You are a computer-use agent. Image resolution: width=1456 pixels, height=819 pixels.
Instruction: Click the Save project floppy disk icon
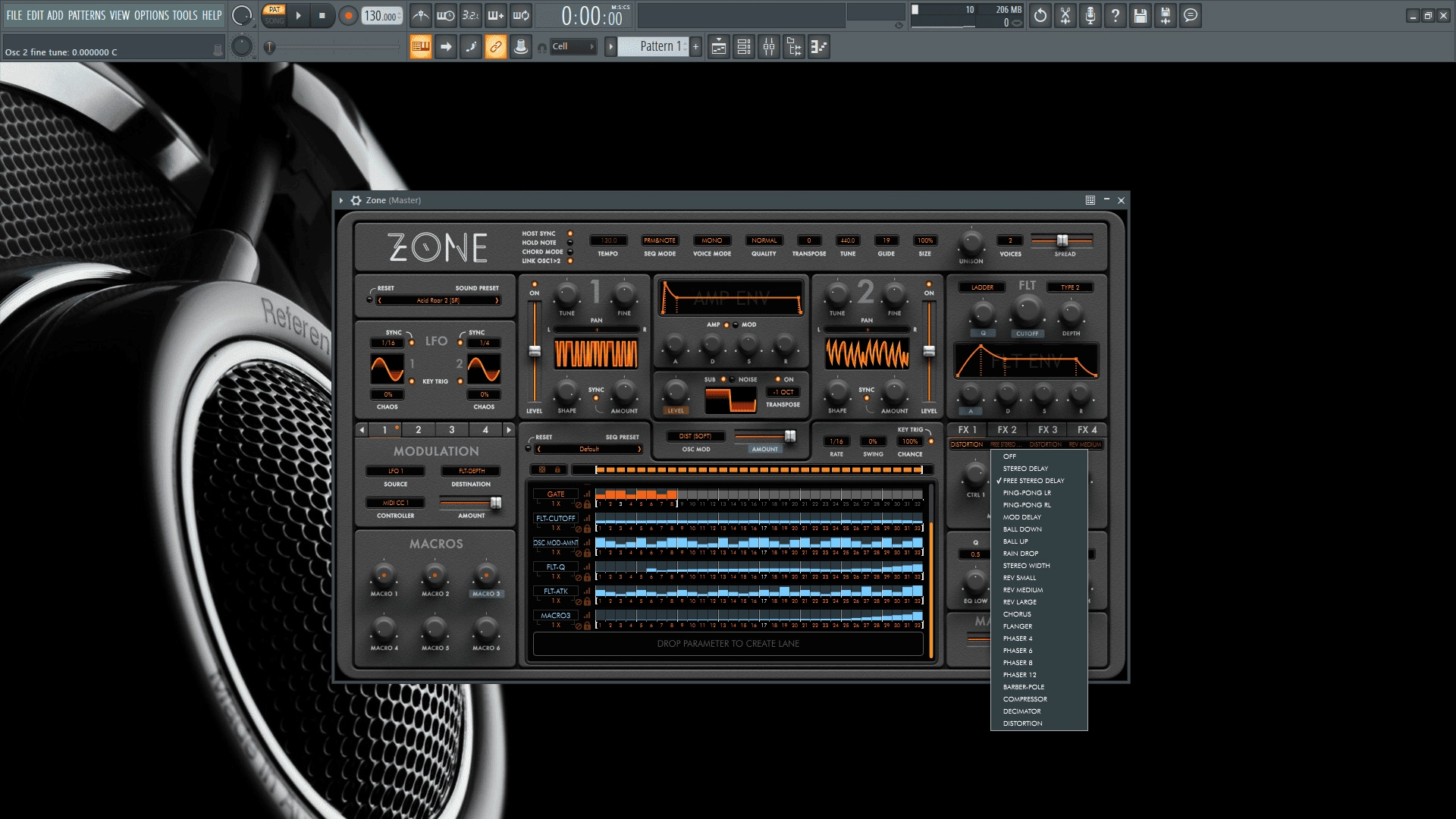1141,15
